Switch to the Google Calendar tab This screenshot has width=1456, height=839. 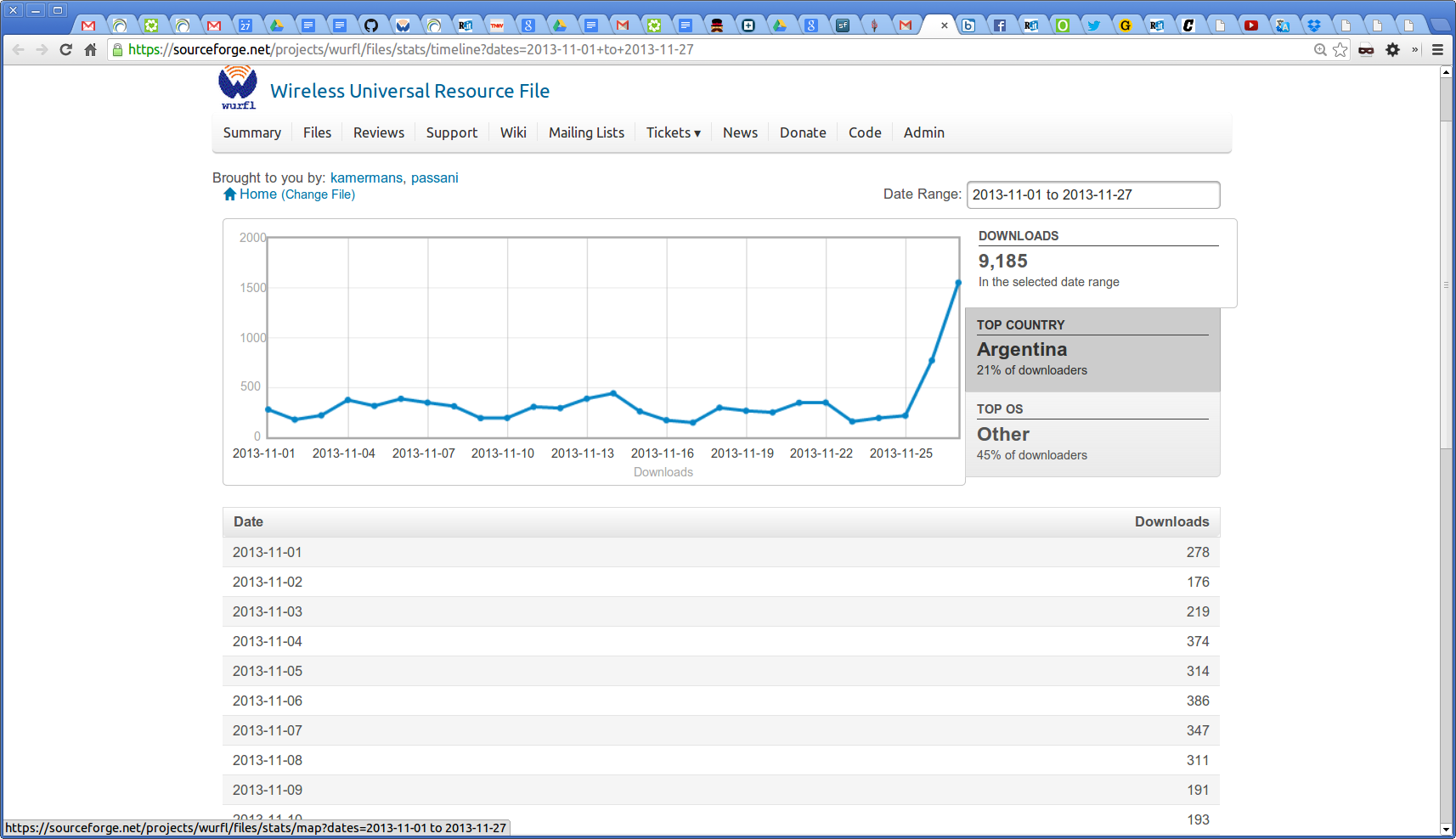pos(245,25)
